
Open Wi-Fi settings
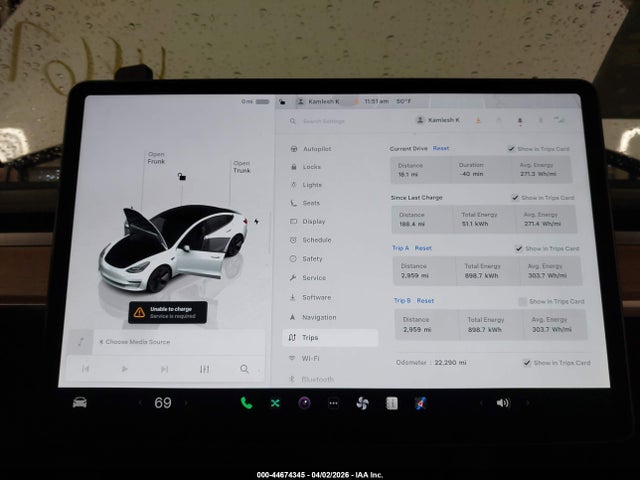point(304,358)
